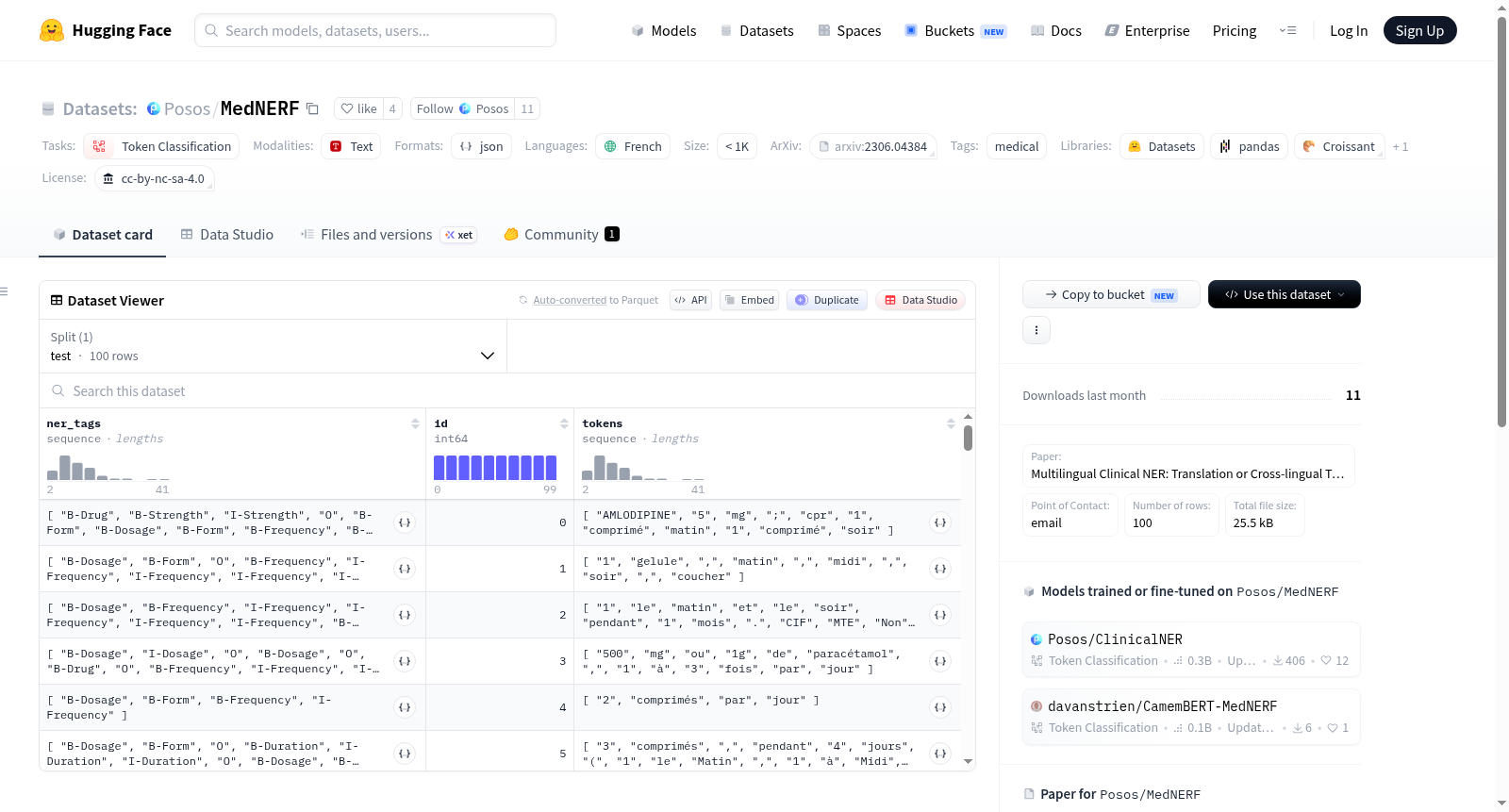Screen dimensions: 1509x812
Task: Click the tokens lengths histogram
Action: click(643, 468)
